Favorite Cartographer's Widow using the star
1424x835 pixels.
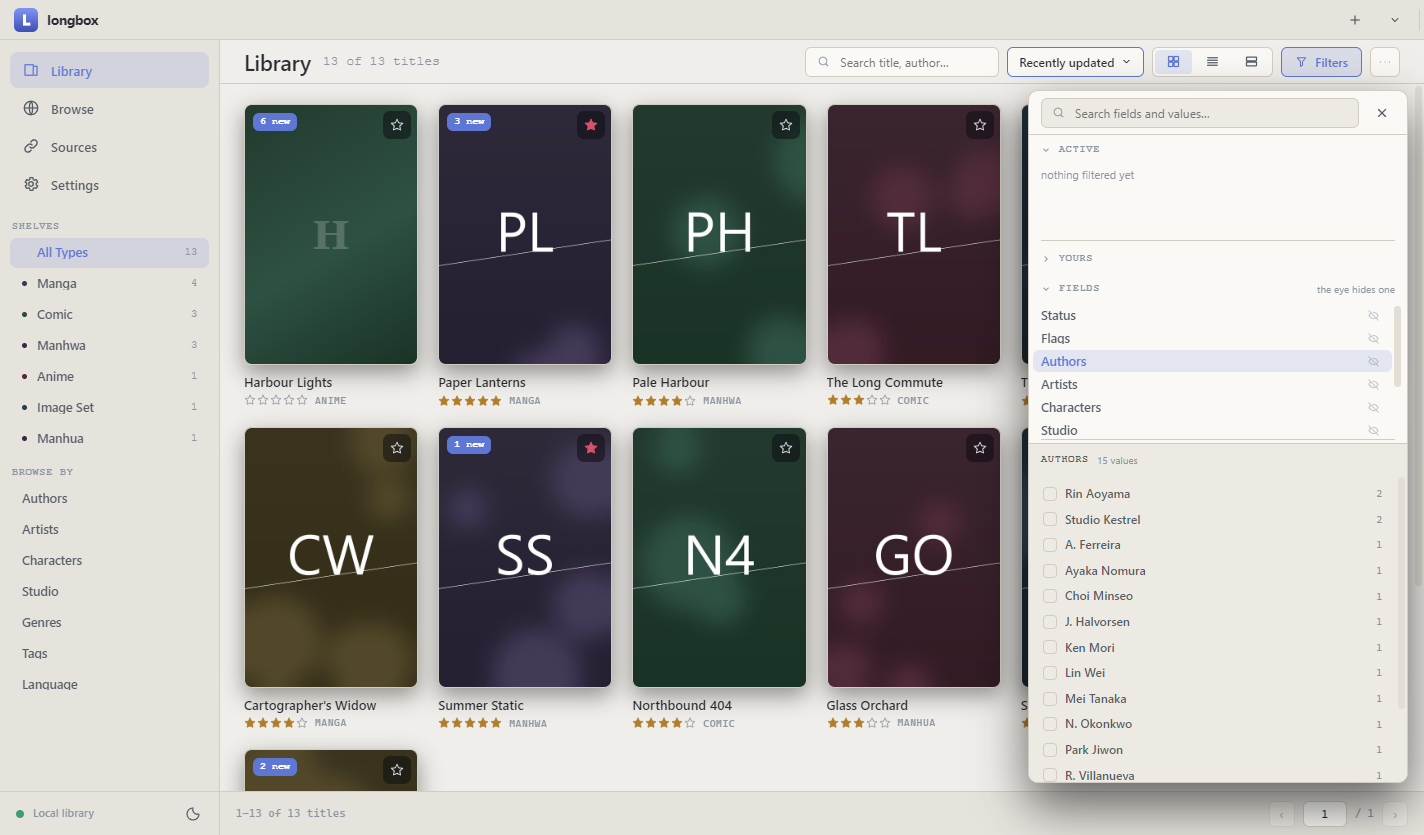[397, 448]
